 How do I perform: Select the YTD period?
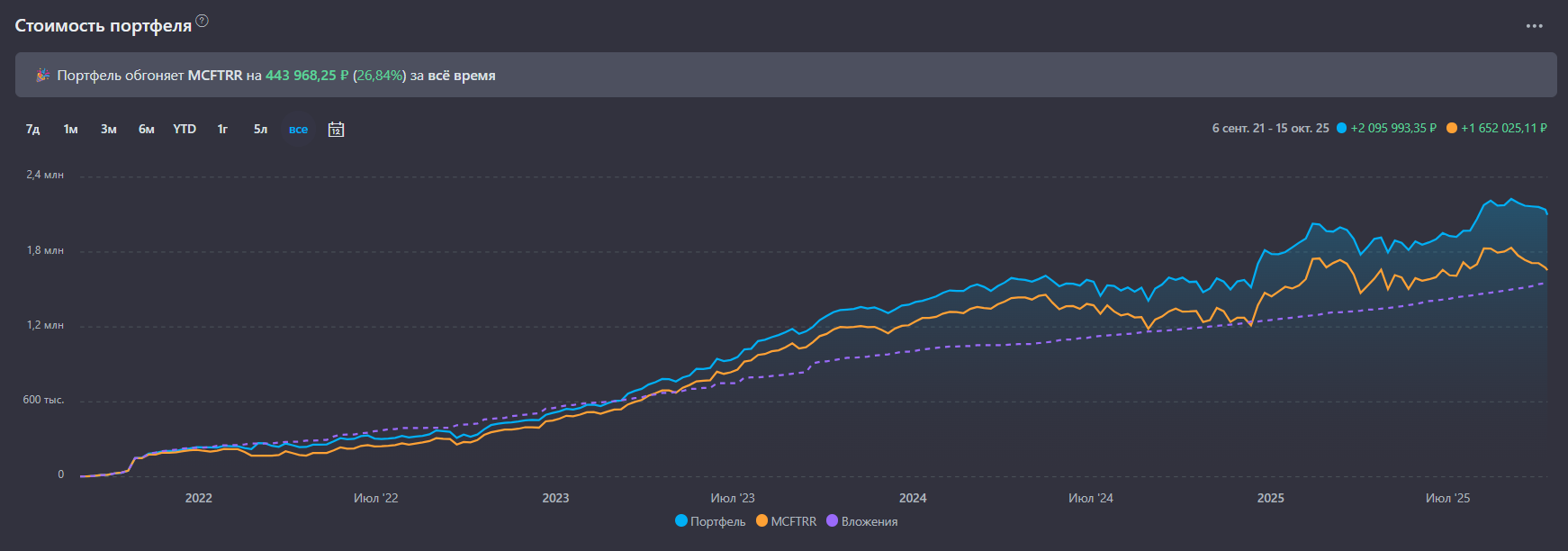[185, 130]
